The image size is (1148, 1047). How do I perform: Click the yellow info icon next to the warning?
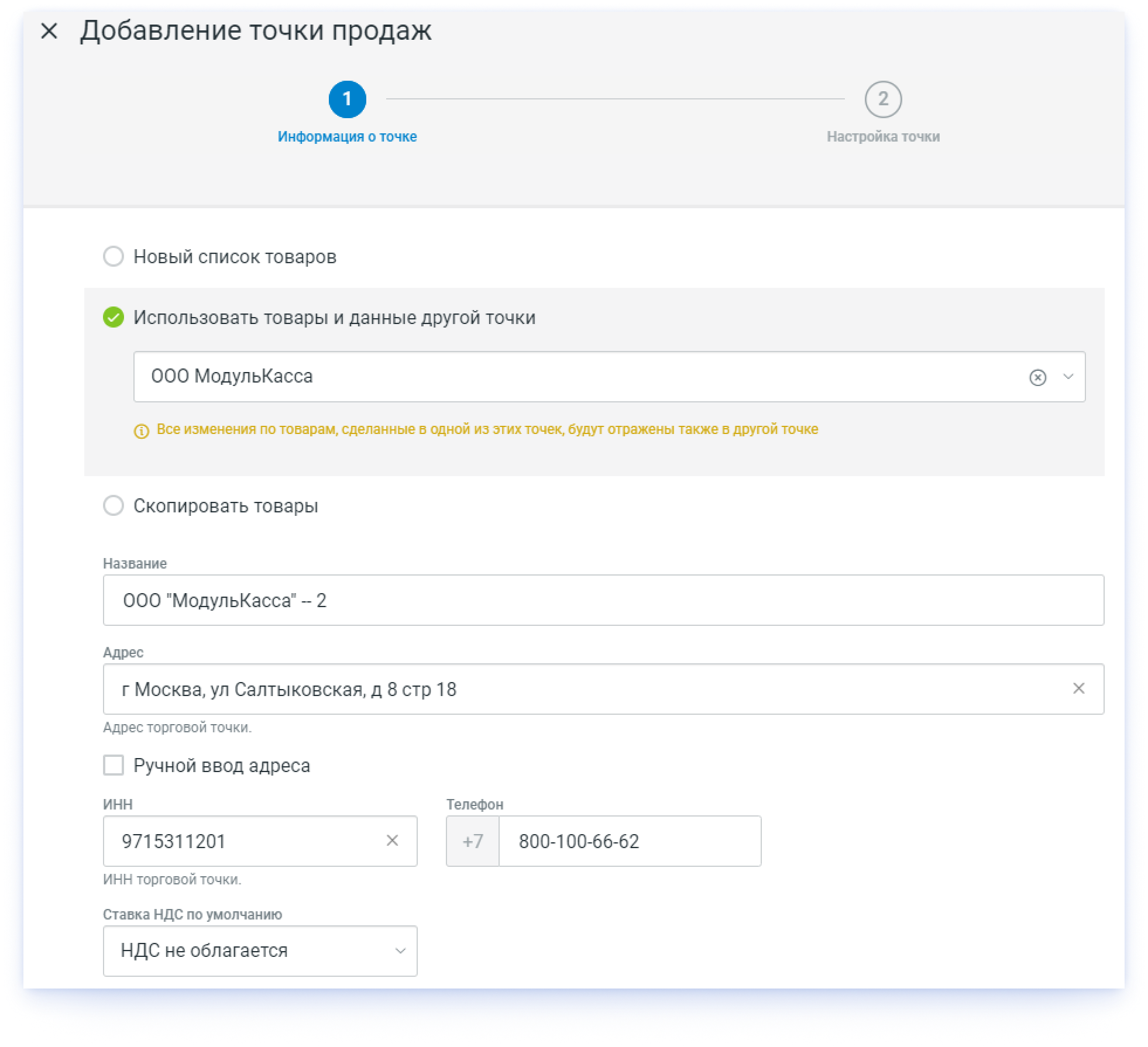click(x=141, y=432)
